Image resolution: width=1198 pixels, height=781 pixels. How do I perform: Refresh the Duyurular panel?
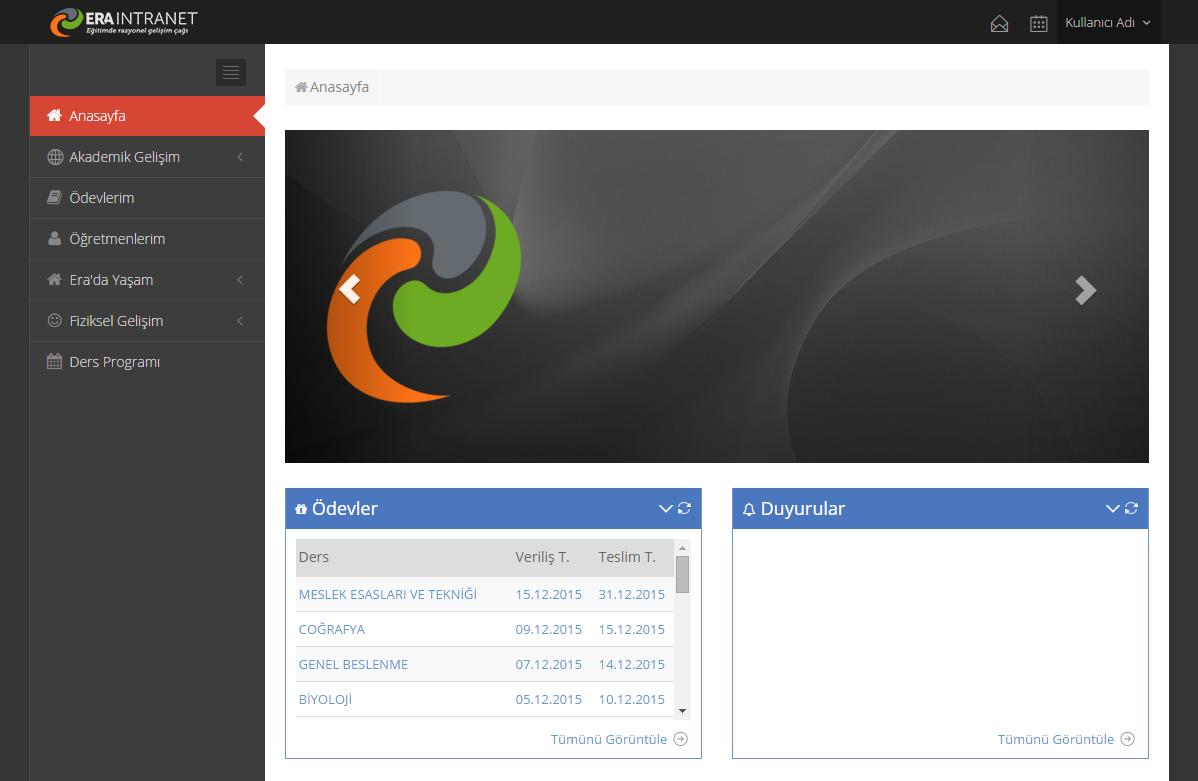(1131, 508)
